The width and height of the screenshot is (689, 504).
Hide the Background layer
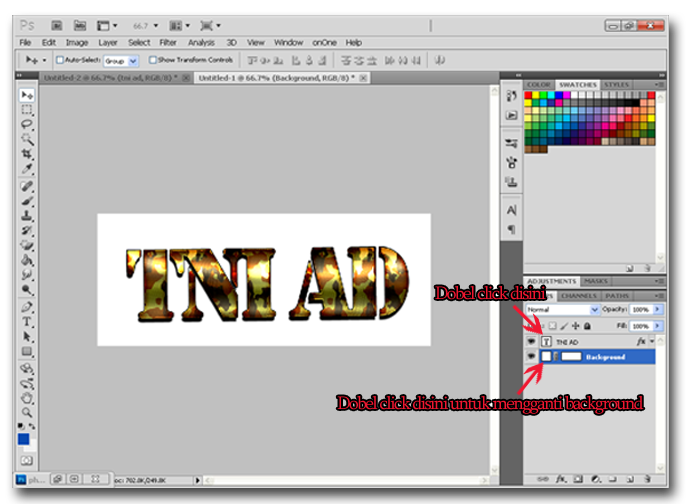531,356
